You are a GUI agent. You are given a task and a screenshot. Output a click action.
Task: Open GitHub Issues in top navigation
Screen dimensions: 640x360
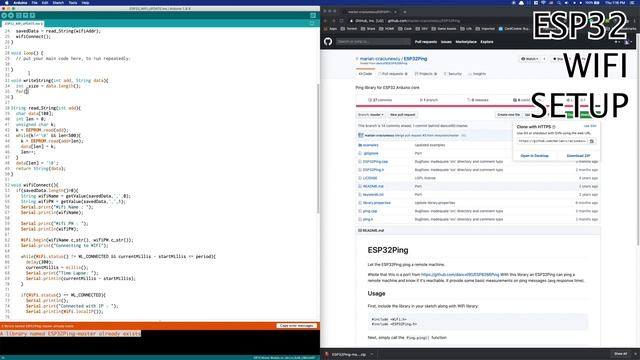[x=446, y=42]
